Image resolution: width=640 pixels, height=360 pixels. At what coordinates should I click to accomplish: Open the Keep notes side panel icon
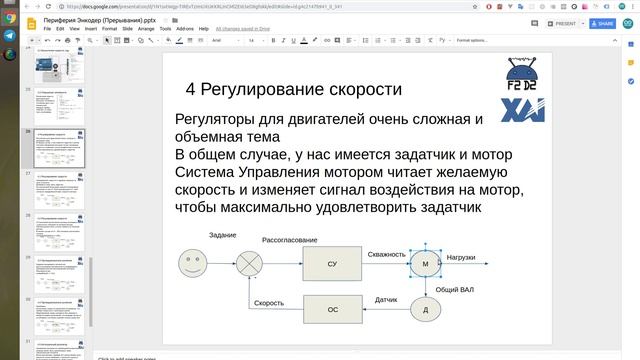click(631, 63)
